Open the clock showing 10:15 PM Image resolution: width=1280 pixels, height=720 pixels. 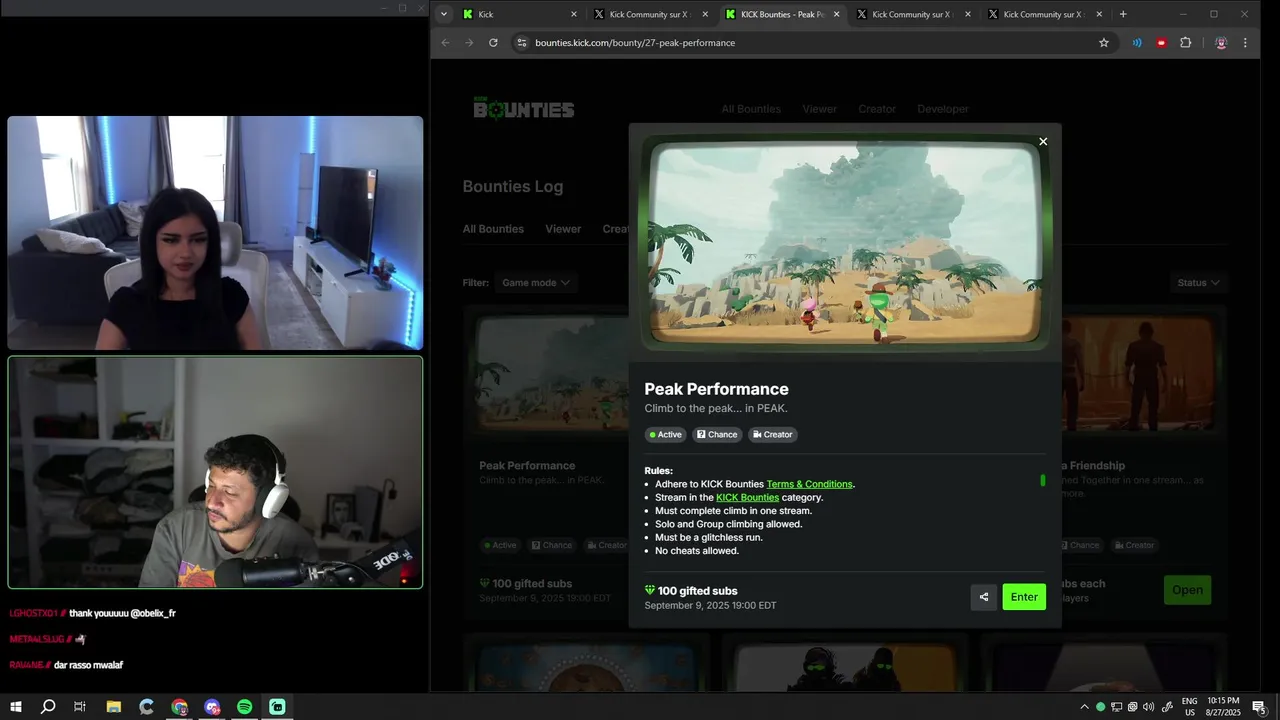[1224, 707]
